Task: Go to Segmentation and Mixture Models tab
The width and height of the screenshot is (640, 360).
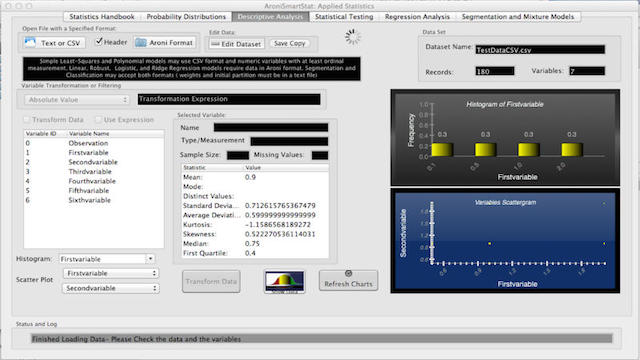Action: click(518, 17)
